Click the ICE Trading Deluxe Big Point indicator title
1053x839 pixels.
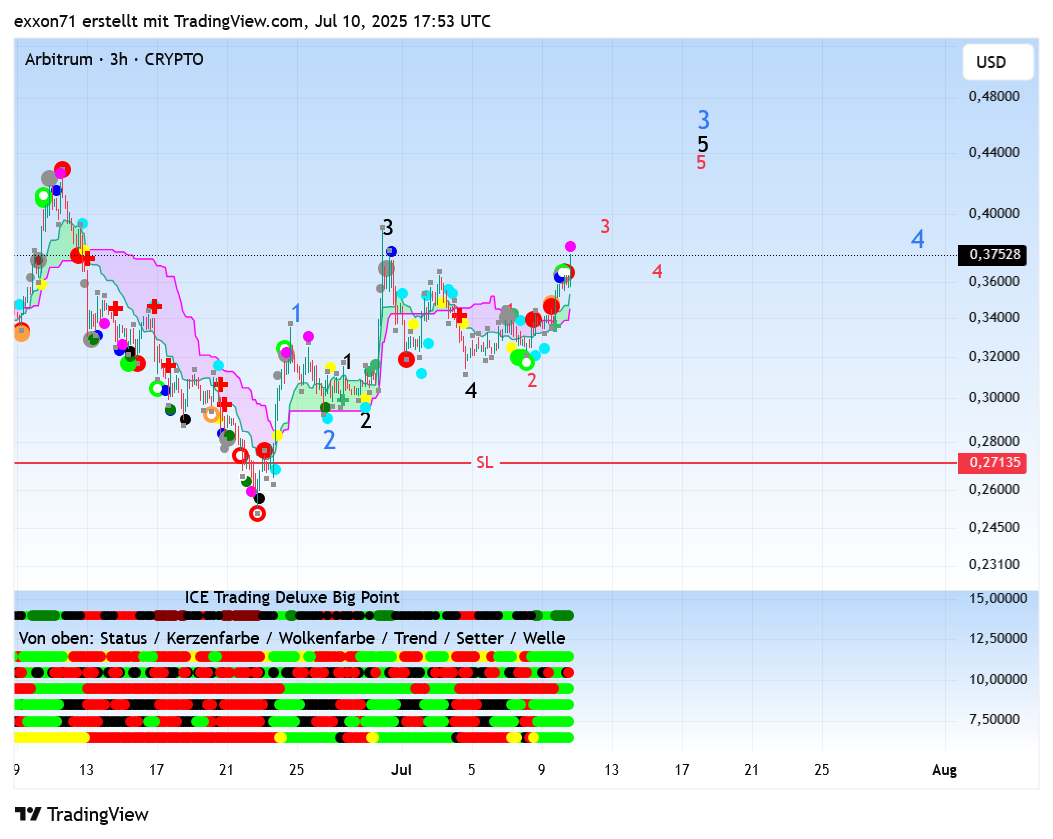coord(292,597)
